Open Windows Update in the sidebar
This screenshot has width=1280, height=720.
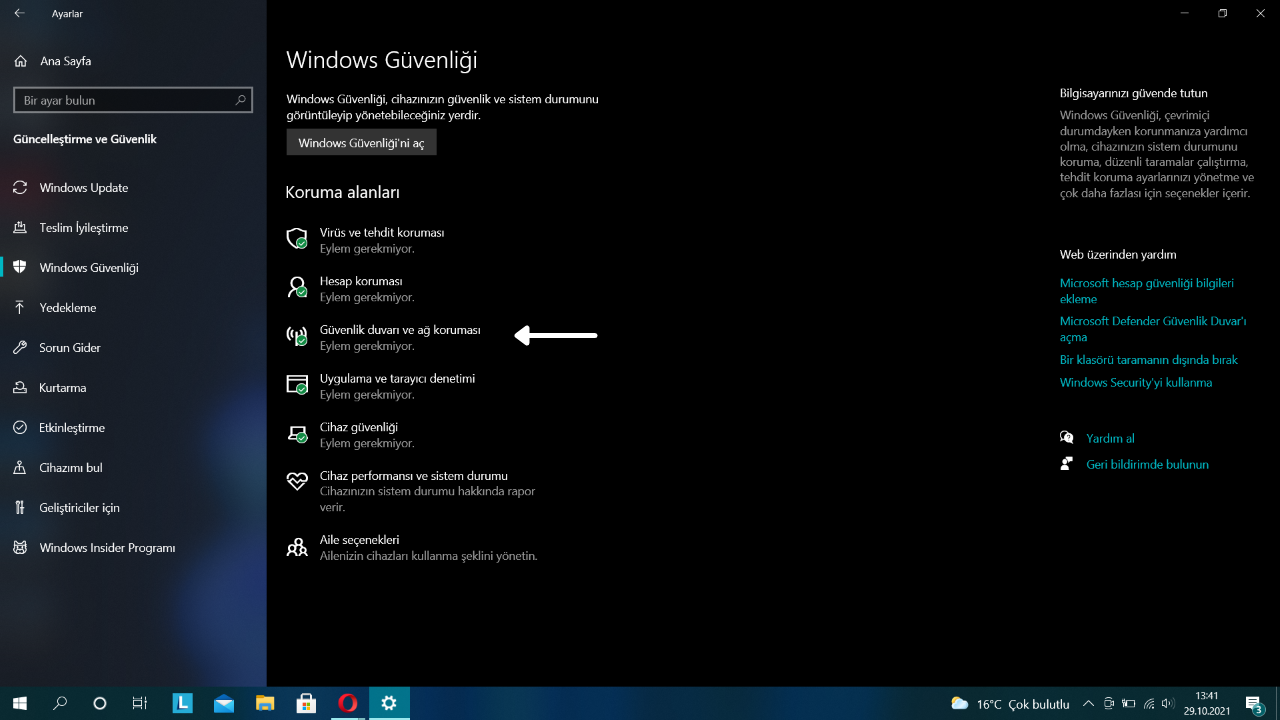coord(83,188)
